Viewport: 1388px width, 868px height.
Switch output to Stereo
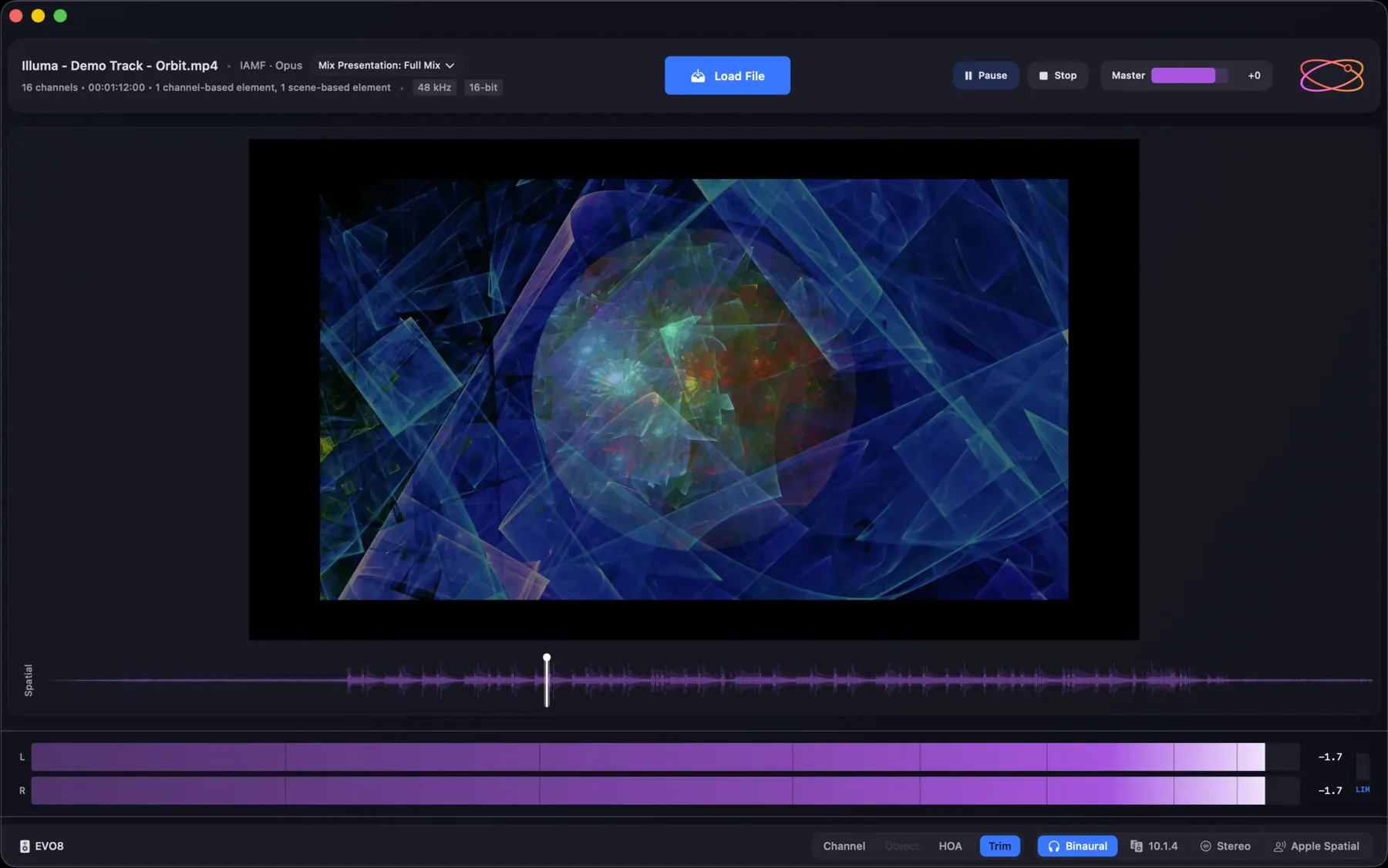(x=1225, y=846)
